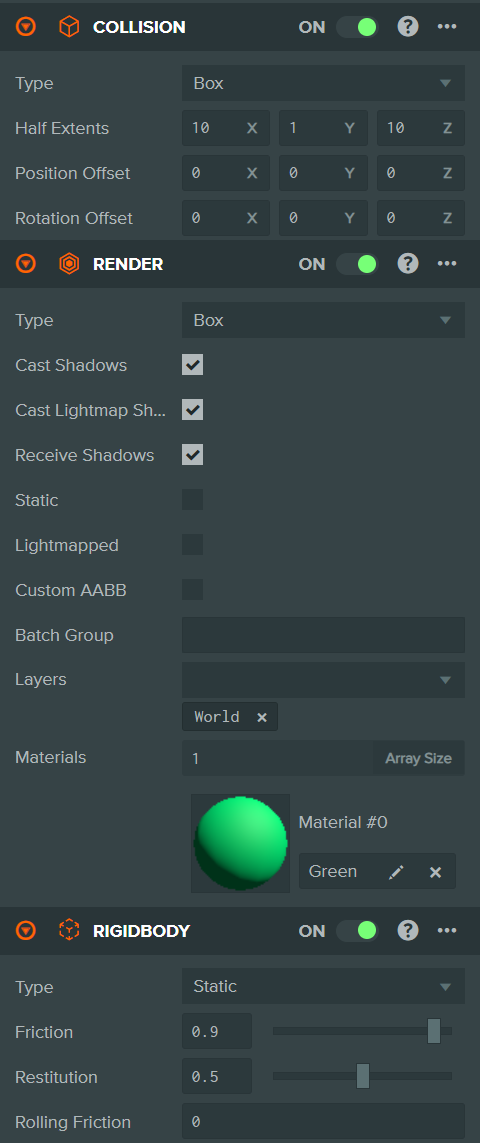Screen dimensions: 480x1143
Task: Adjust the Friction slider handle
Action: click(434, 1031)
